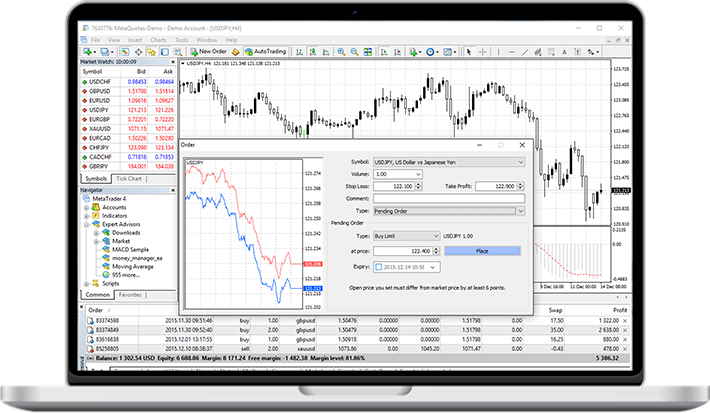
Task: Switch to the Tick Chart tab
Action: pyautogui.click(x=130, y=178)
